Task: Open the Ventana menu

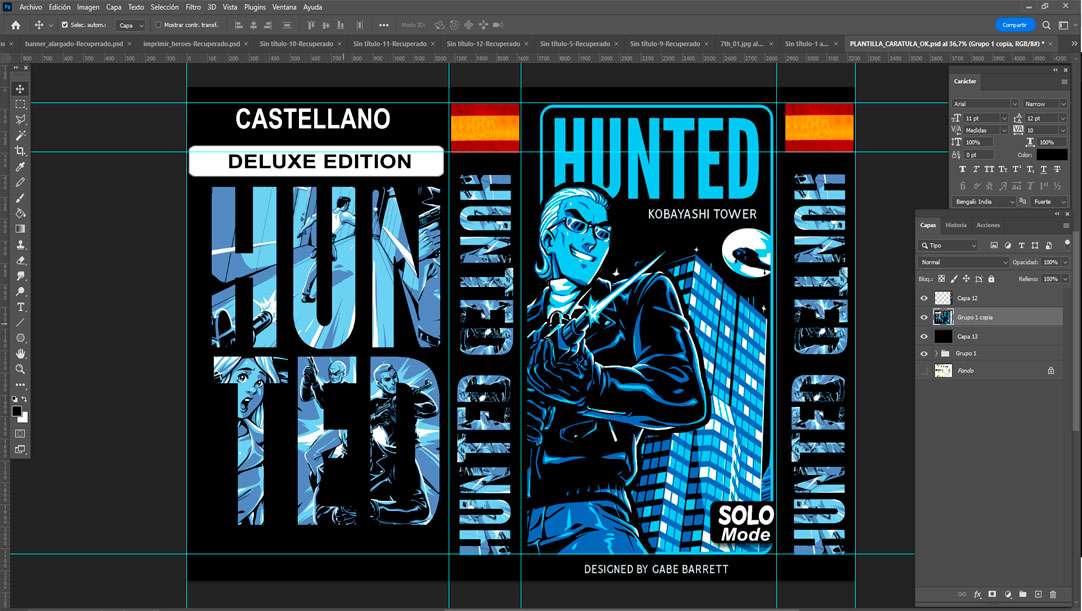Action: (x=284, y=7)
